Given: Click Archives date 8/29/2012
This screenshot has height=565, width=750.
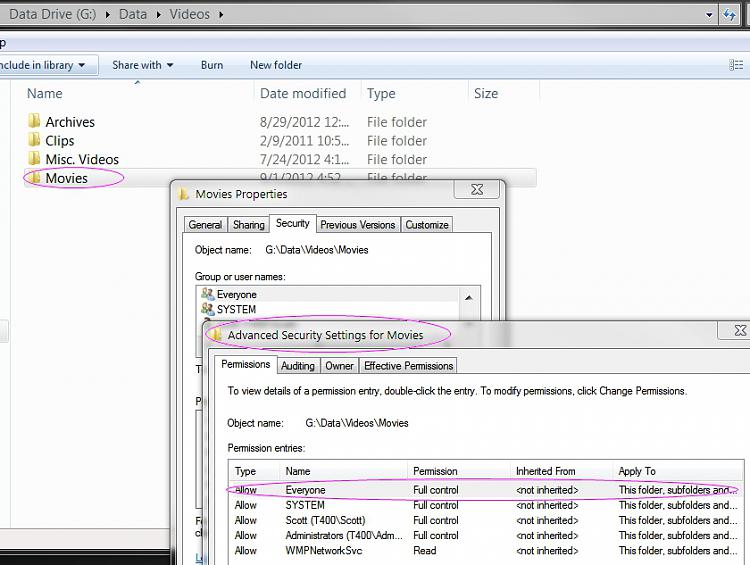Looking at the screenshot, I should click(304, 122).
